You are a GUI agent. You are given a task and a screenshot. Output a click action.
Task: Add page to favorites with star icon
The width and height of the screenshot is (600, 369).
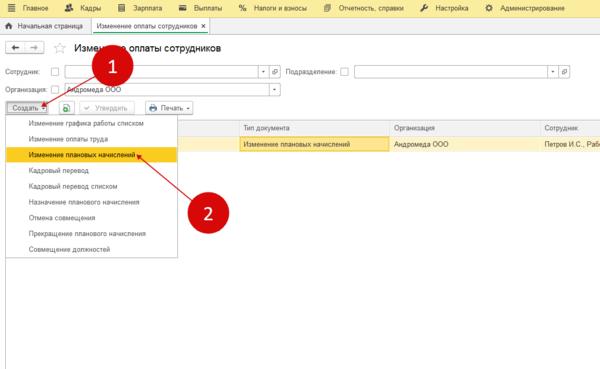(60, 48)
